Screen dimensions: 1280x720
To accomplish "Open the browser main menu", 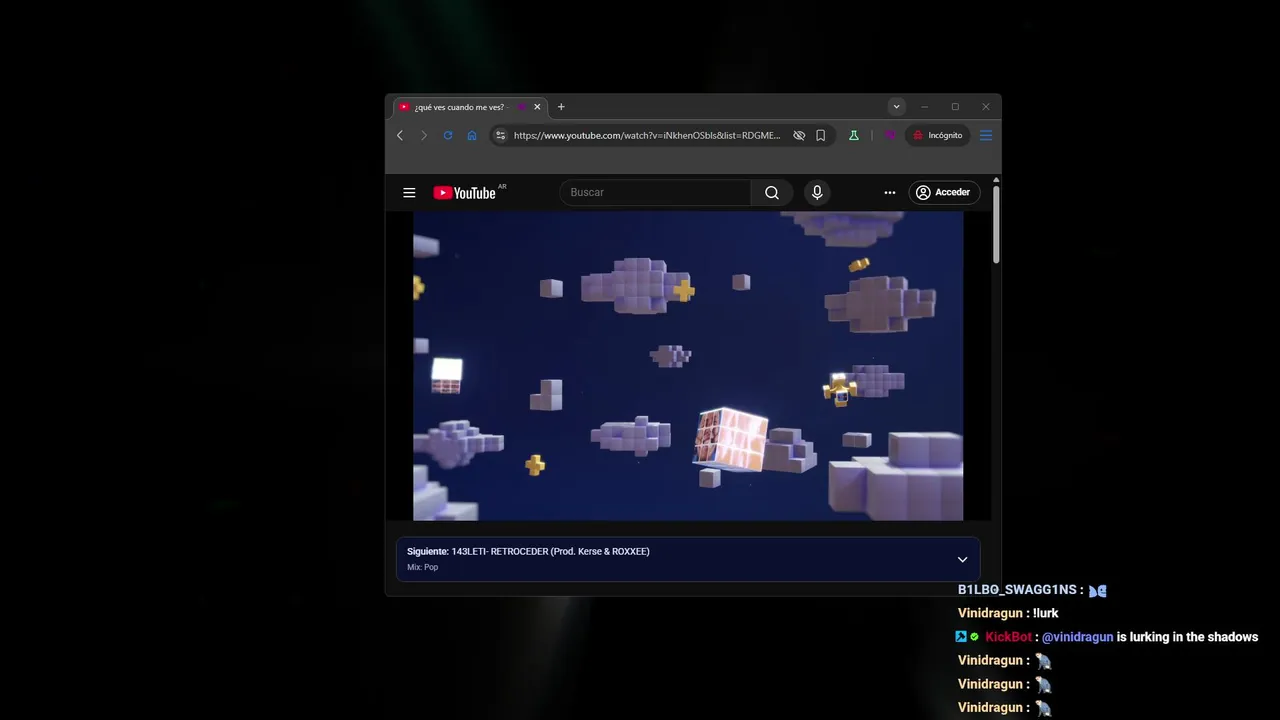I will click(x=986, y=135).
